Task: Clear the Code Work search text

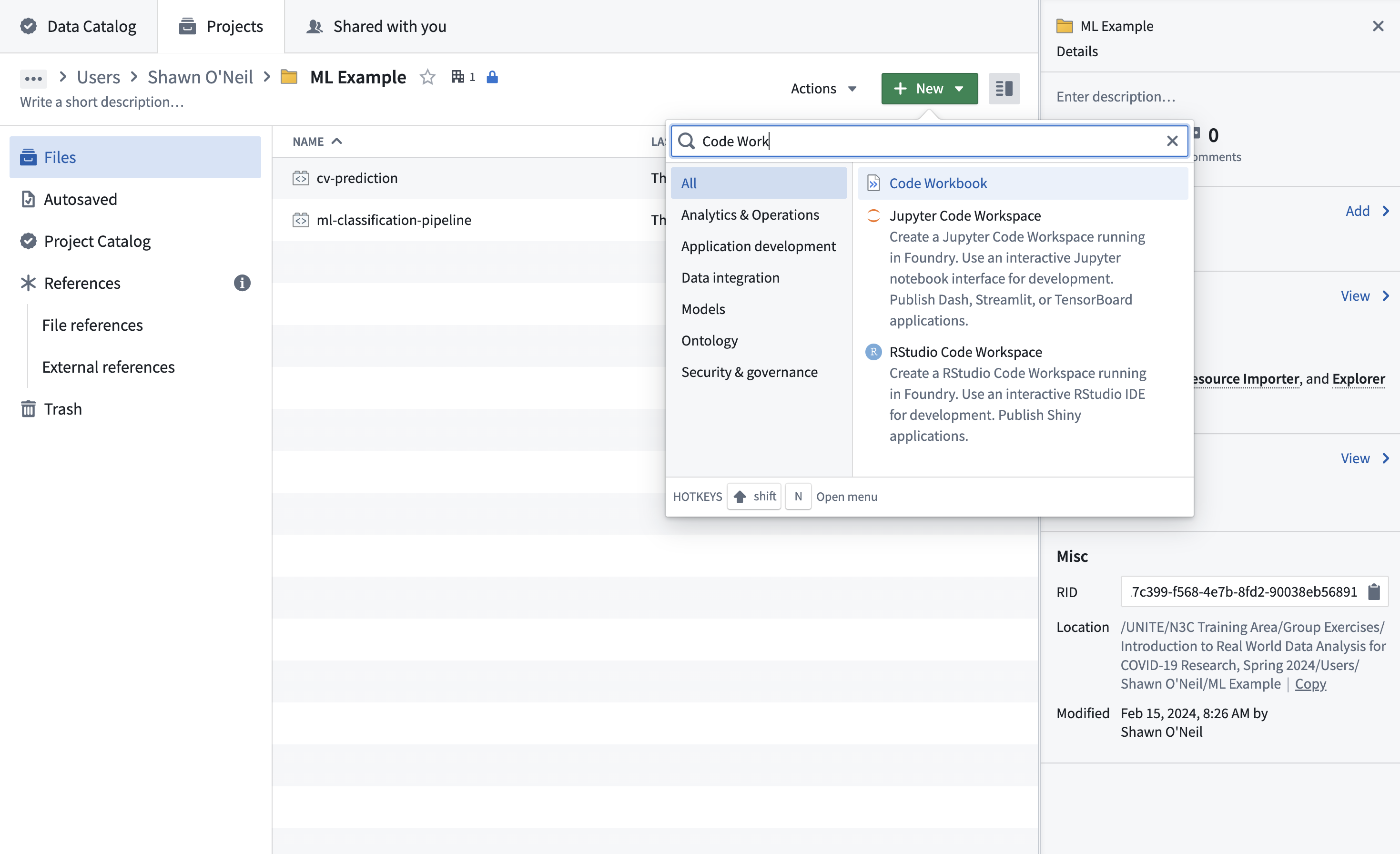Action: pos(1172,141)
